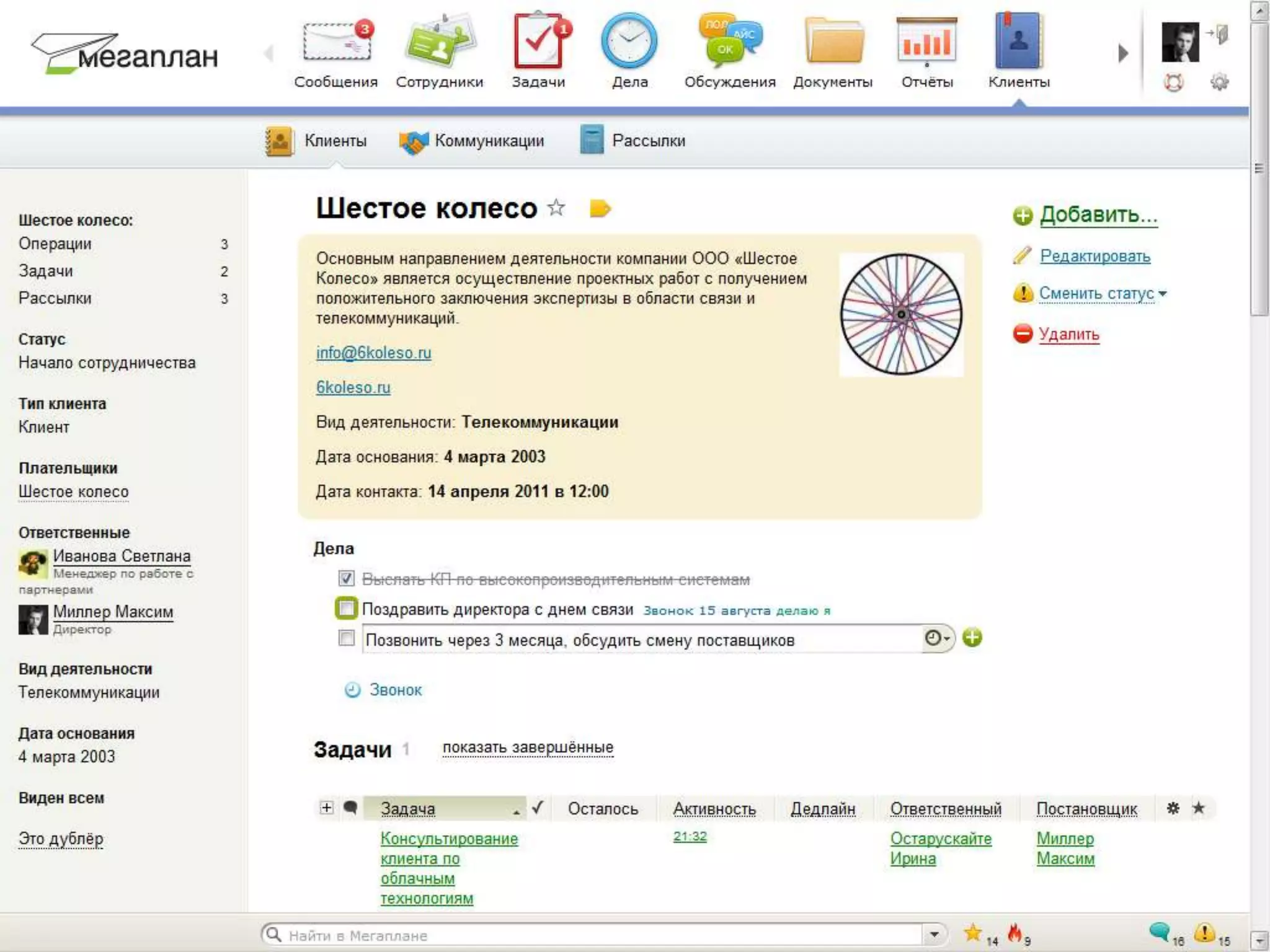Check Поздравить директора с днем связи

(x=346, y=609)
